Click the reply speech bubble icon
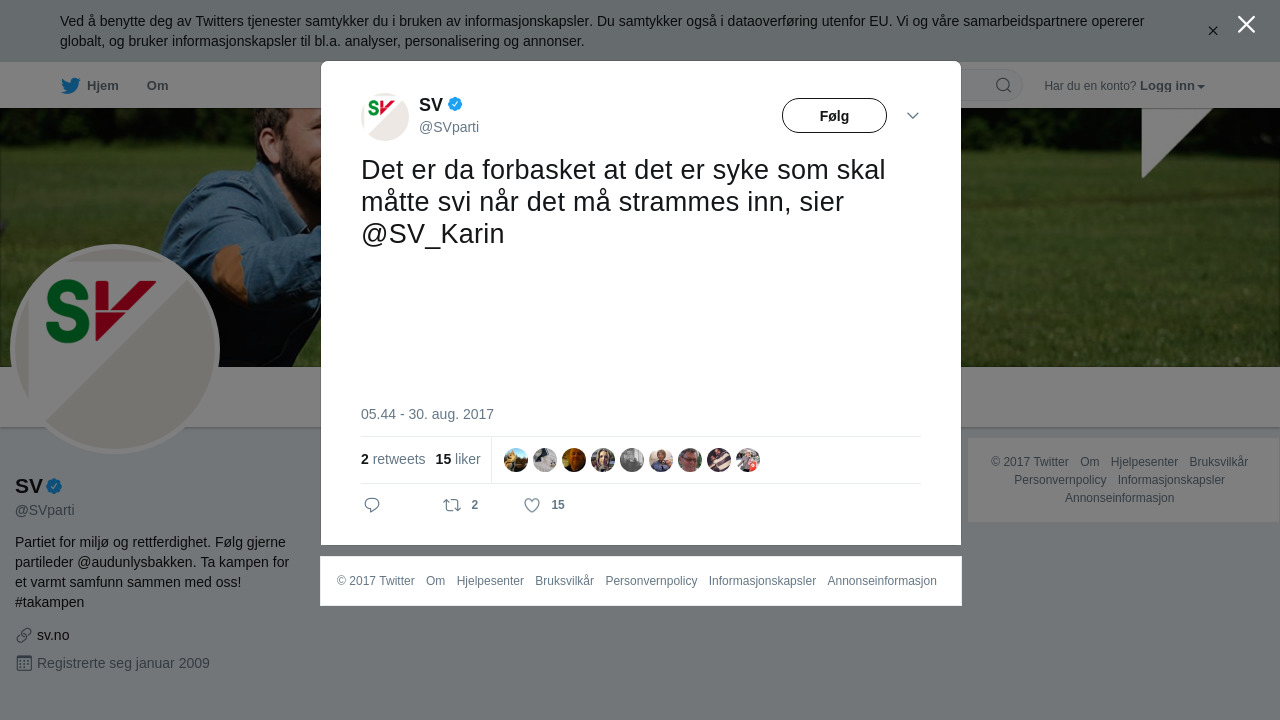1280x720 pixels. click(x=372, y=505)
